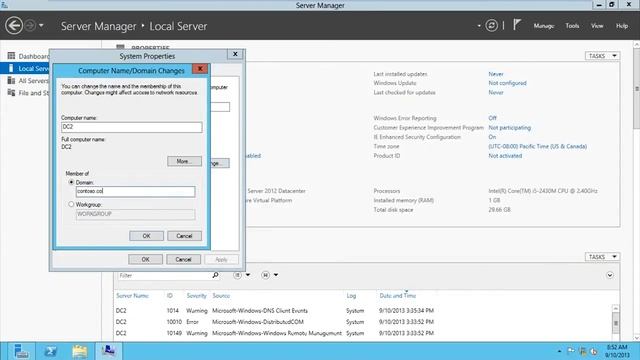Click the Not participating link

coord(509,127)
